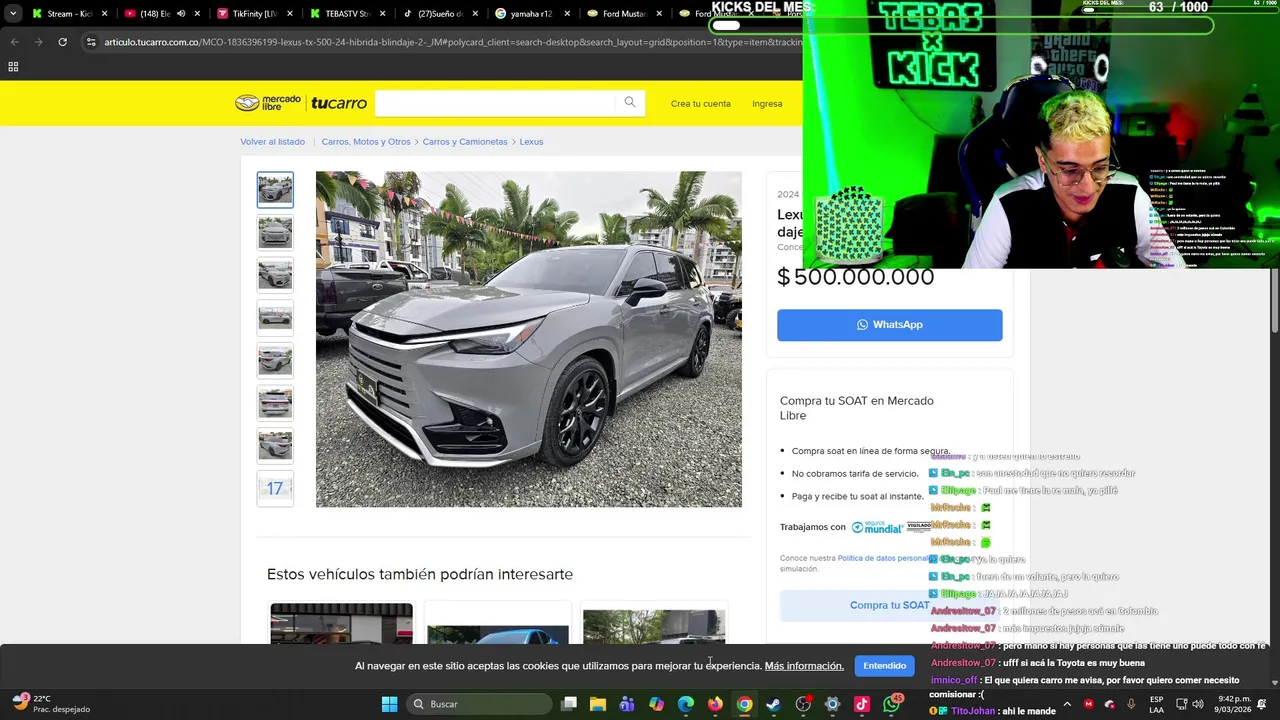Select the second Lexus photo thumbnail
Viewport: 1280px width, 720px height.
(275, 232)
